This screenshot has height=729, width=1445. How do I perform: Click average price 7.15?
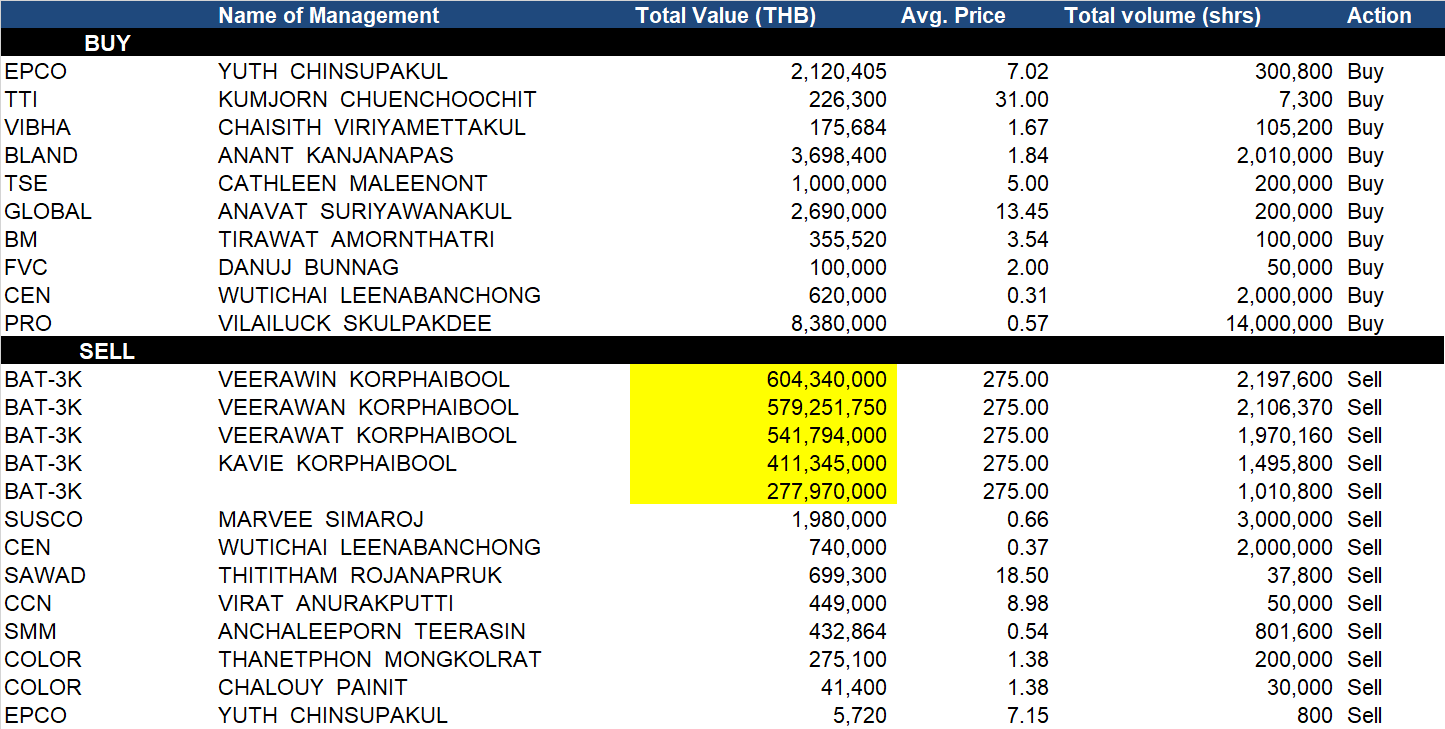pyautogui.click(x=1029, y=715)
